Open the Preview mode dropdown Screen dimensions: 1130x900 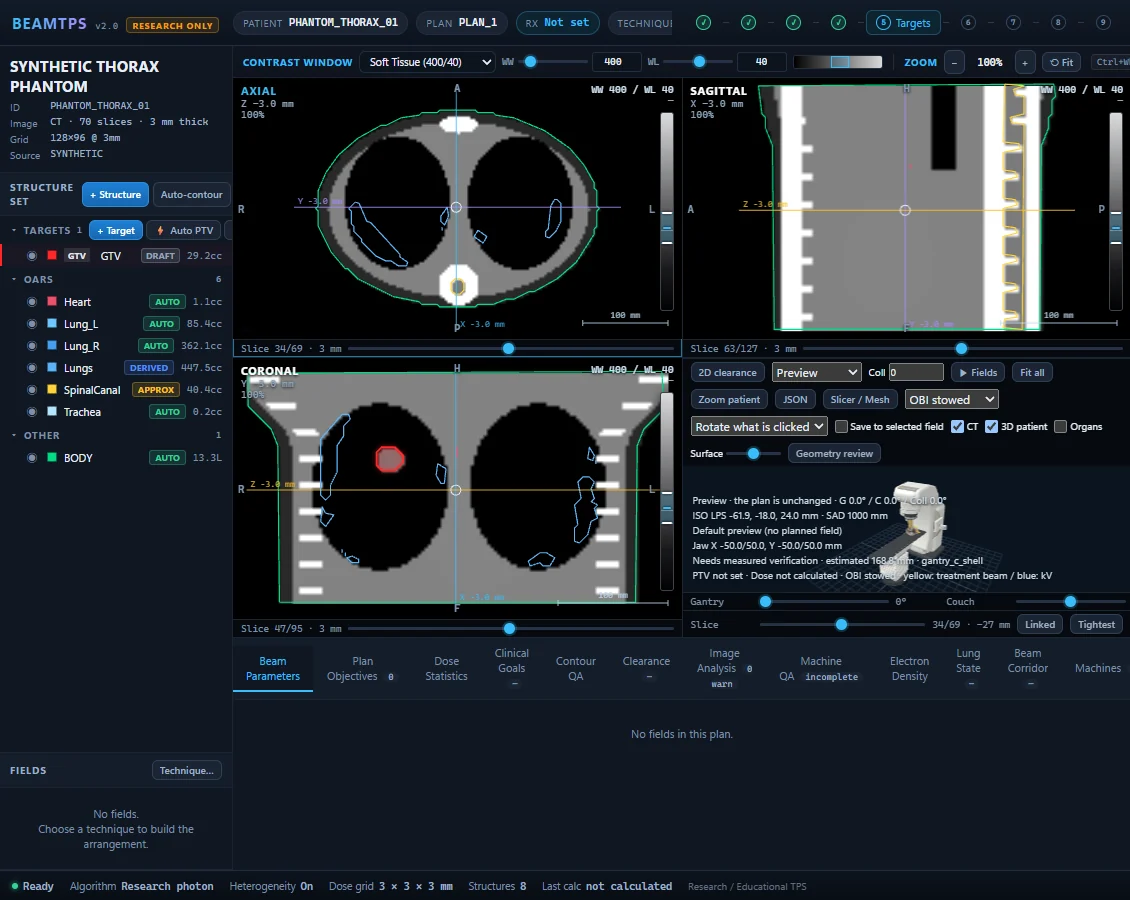pos(816,373)
